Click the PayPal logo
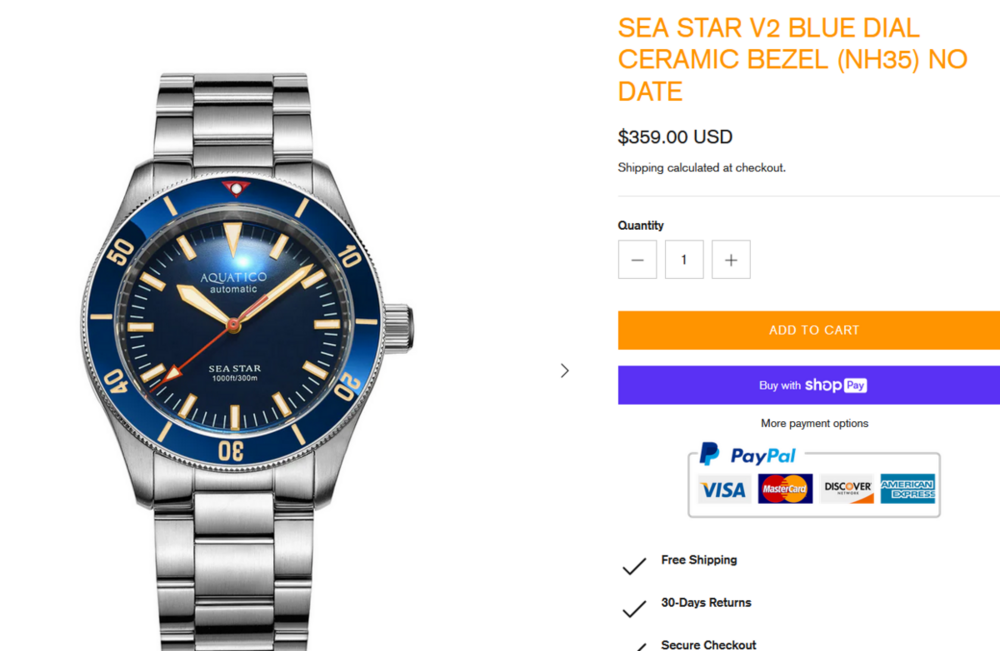 coord(748,455)
